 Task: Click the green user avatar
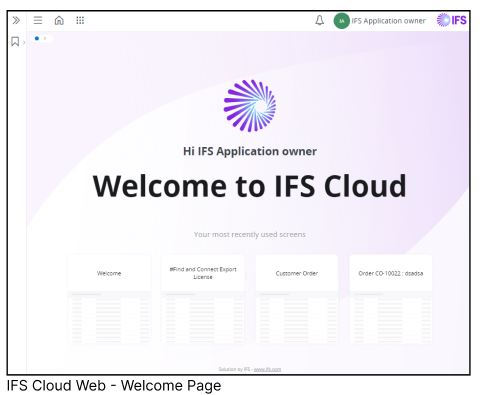(342, 21)
